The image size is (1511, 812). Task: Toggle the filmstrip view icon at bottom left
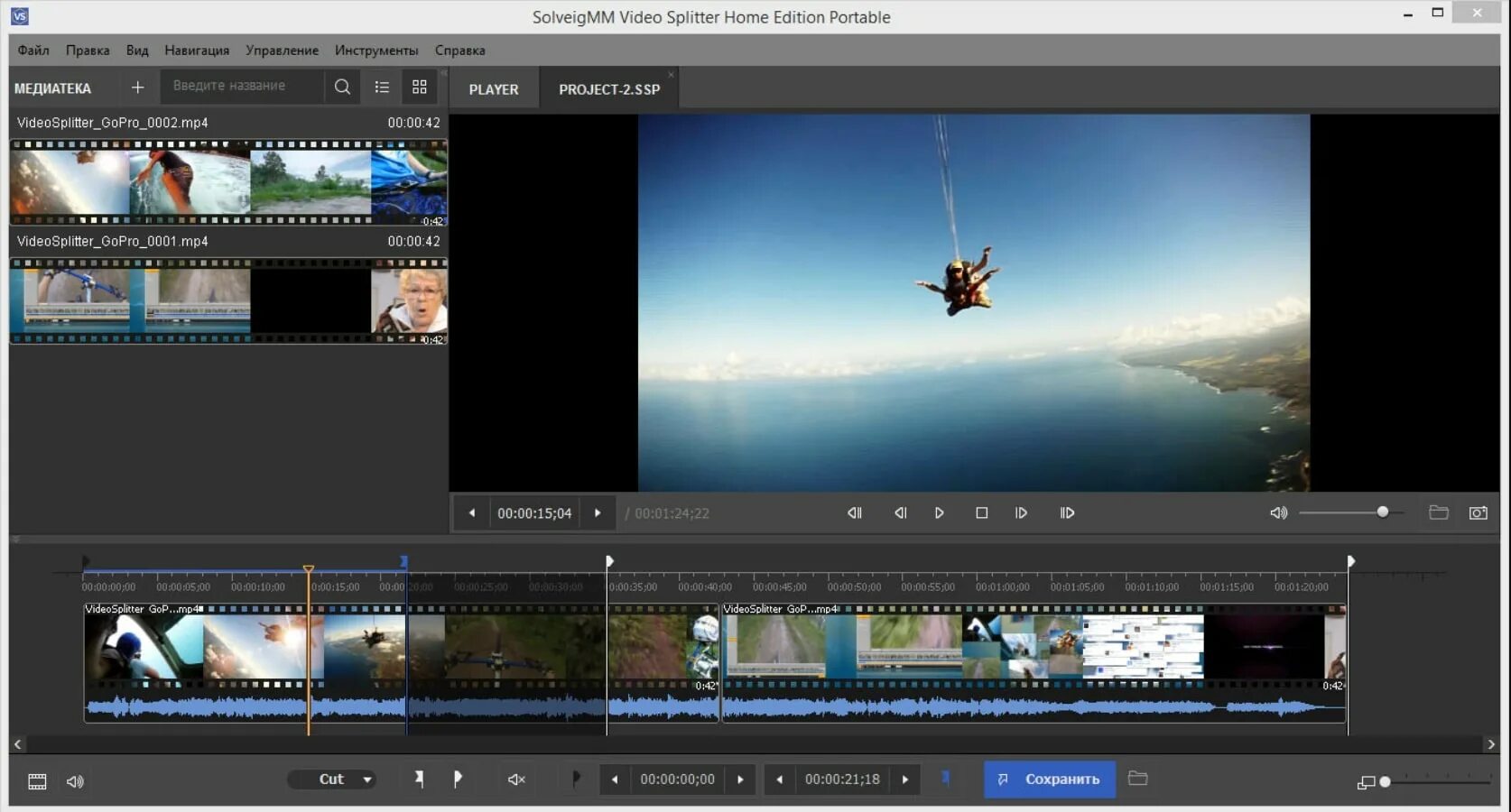click(37, 781)
